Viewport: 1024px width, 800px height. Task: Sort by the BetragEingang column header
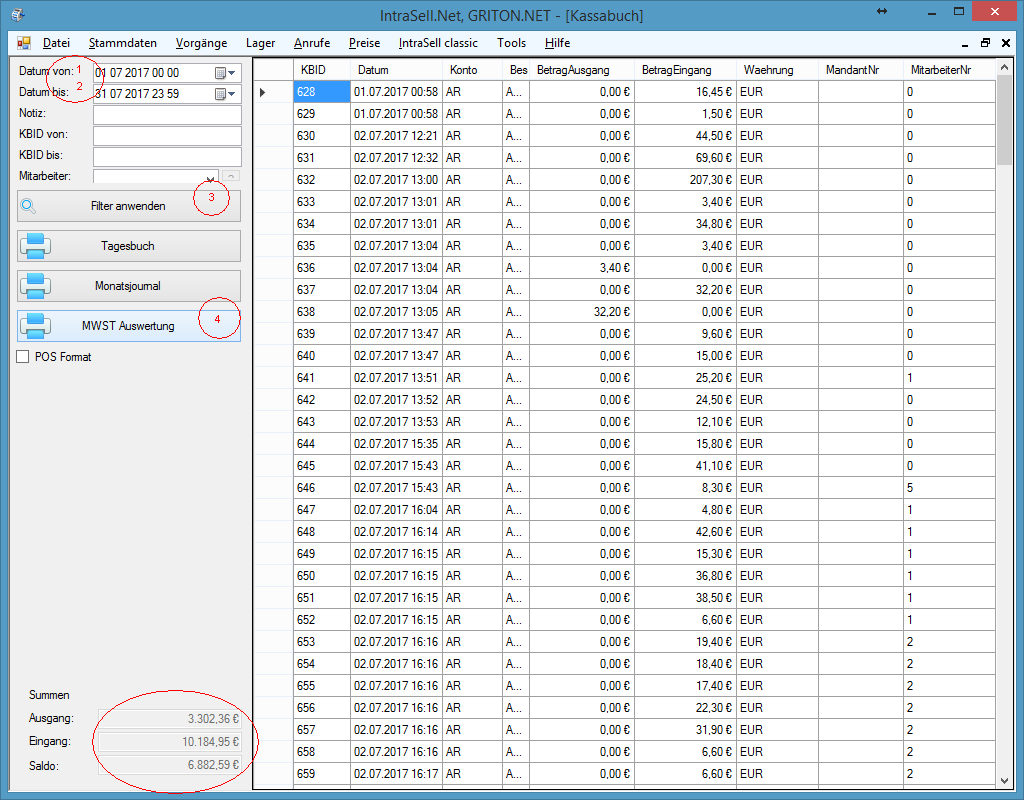tap(686, 70)
